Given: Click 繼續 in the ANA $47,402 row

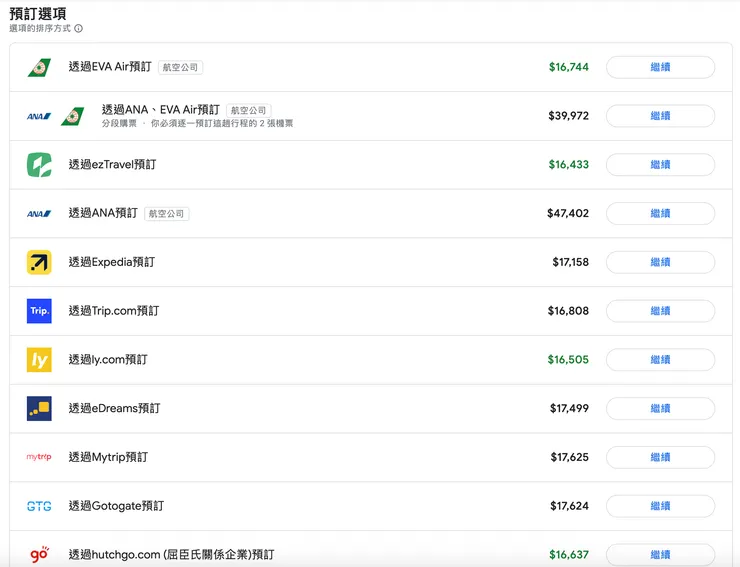Looking at the screenshot, I should (660, 213).
